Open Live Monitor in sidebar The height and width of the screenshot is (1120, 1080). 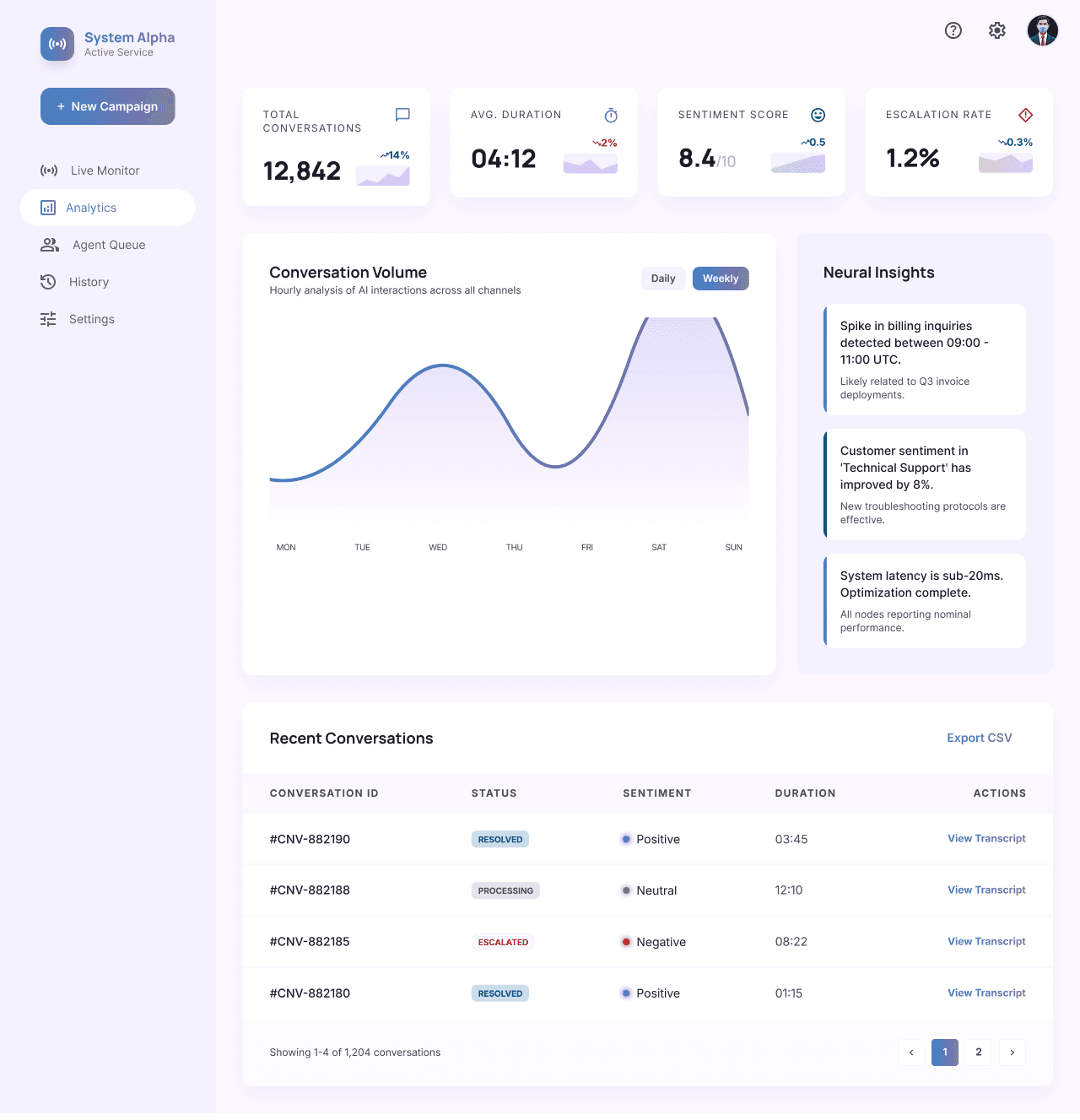(105, 170)
